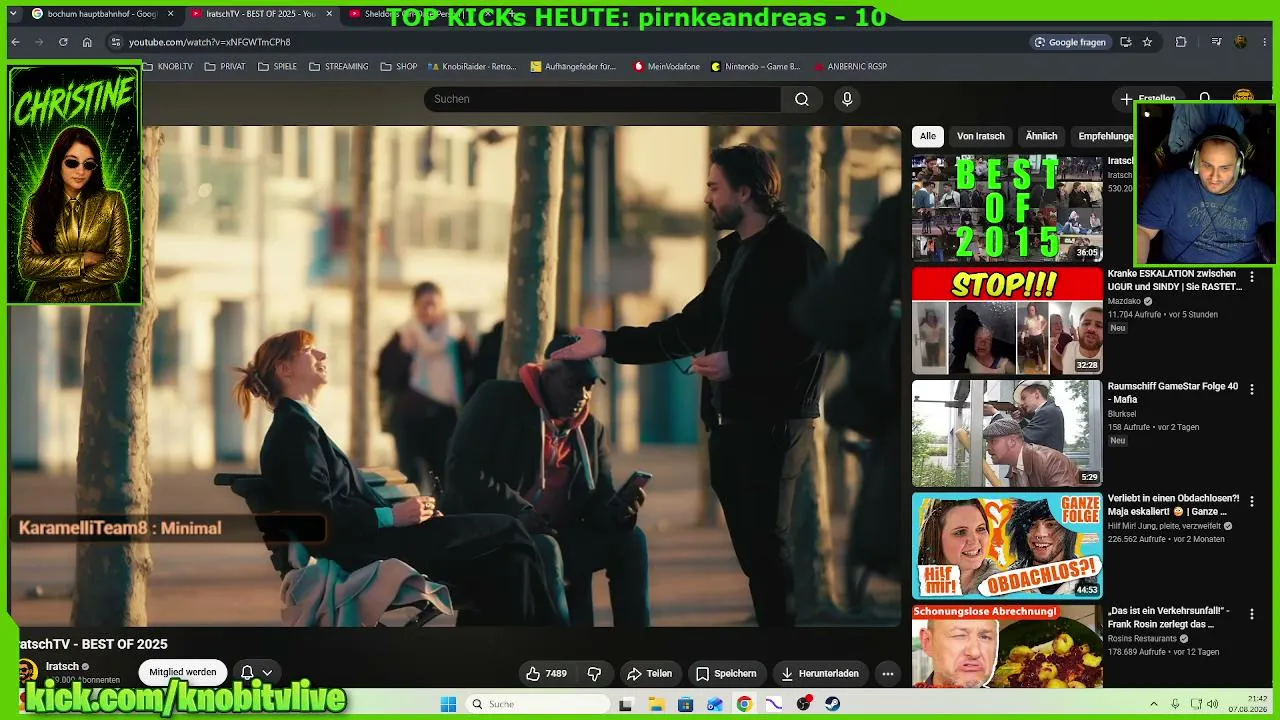This screenshot has height=720, width=1280.
Task: Like the video with thumbs up
Action: [546, 674]
